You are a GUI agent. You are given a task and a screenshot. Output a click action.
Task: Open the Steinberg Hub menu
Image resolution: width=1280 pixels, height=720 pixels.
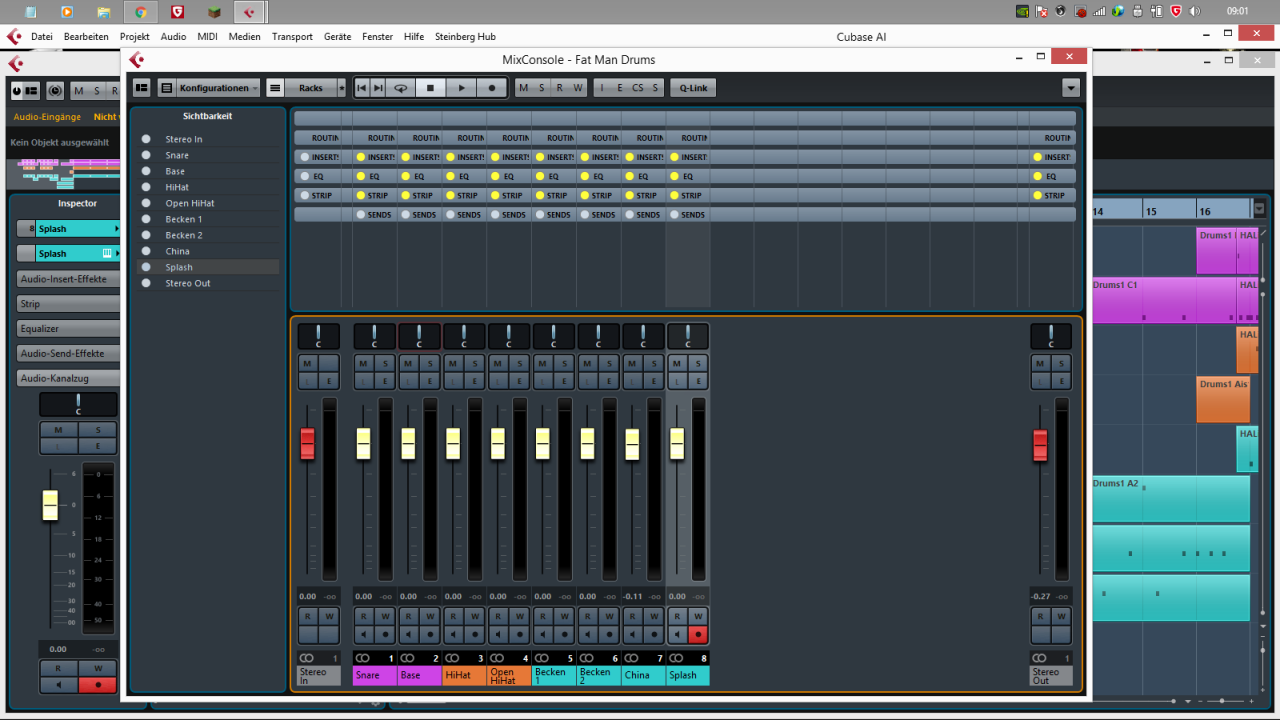(x=465, y=37)
